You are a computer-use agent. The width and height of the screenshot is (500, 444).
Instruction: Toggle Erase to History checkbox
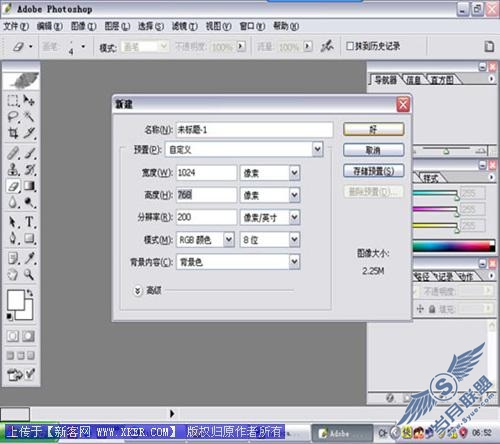(x=350, y=46)
